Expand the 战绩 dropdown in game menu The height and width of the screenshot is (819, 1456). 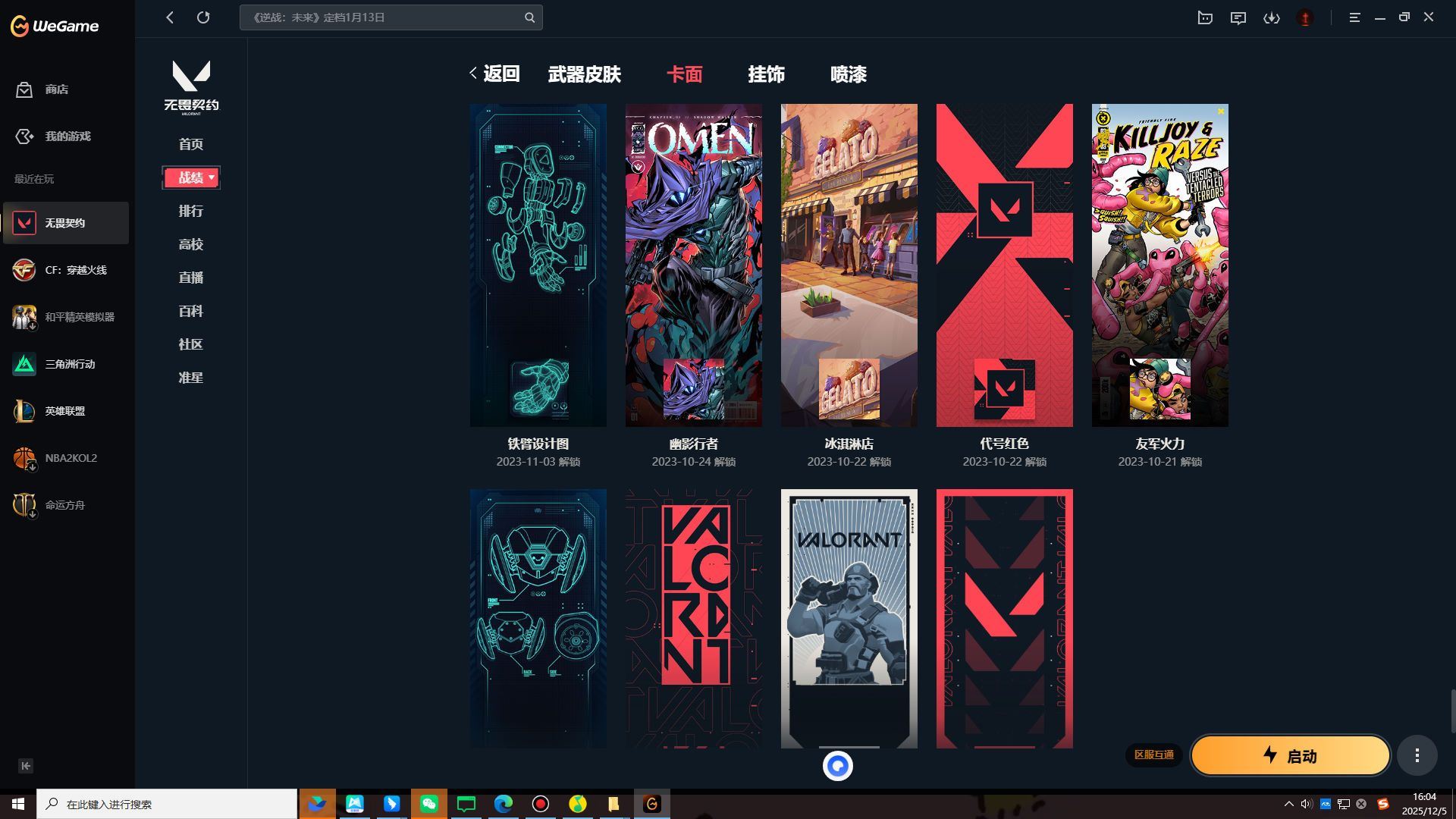[211, 177]
